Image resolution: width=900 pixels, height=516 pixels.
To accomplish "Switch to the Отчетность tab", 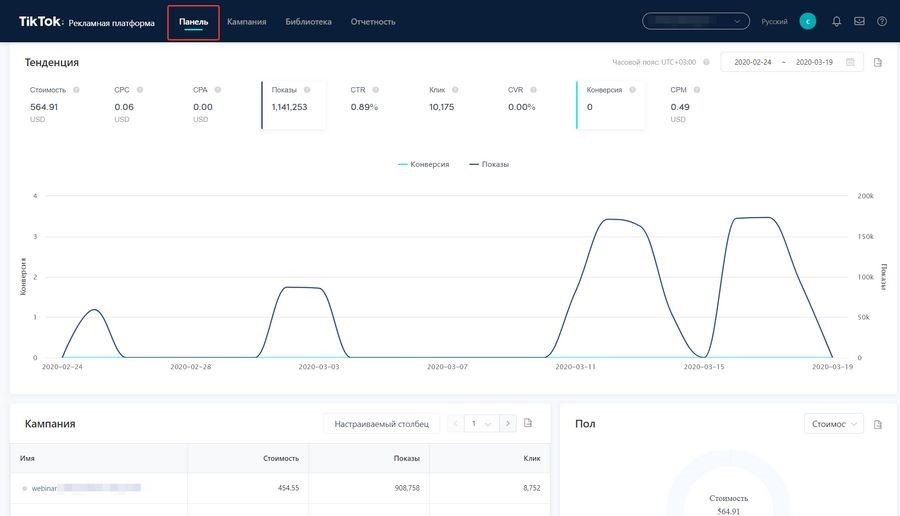I will [x=373, y=22].
